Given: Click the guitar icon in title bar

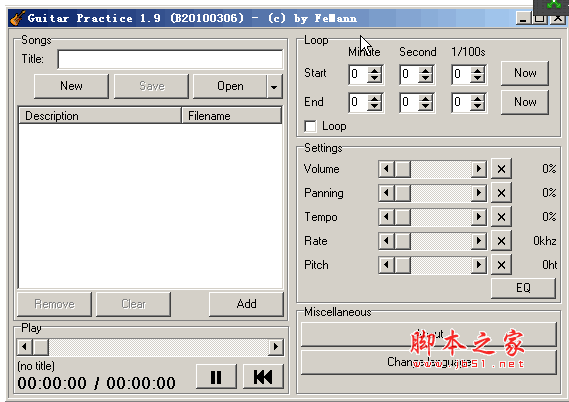Looking at the screenshot, I should tap(17, 18).
